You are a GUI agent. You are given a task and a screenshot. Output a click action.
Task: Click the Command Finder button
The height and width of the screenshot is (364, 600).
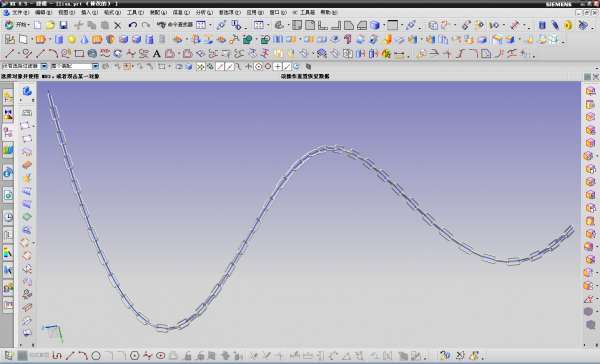[175, 25]
